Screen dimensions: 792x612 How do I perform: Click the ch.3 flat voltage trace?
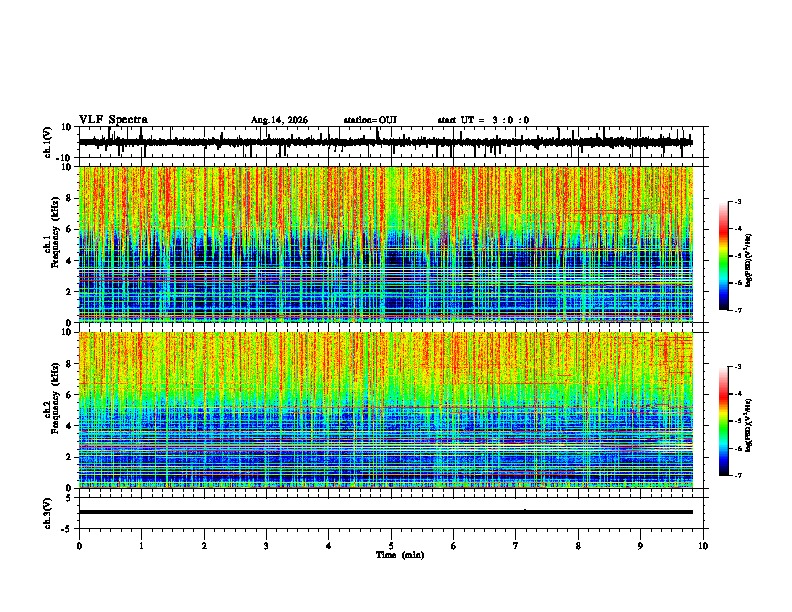pos(386,512)
